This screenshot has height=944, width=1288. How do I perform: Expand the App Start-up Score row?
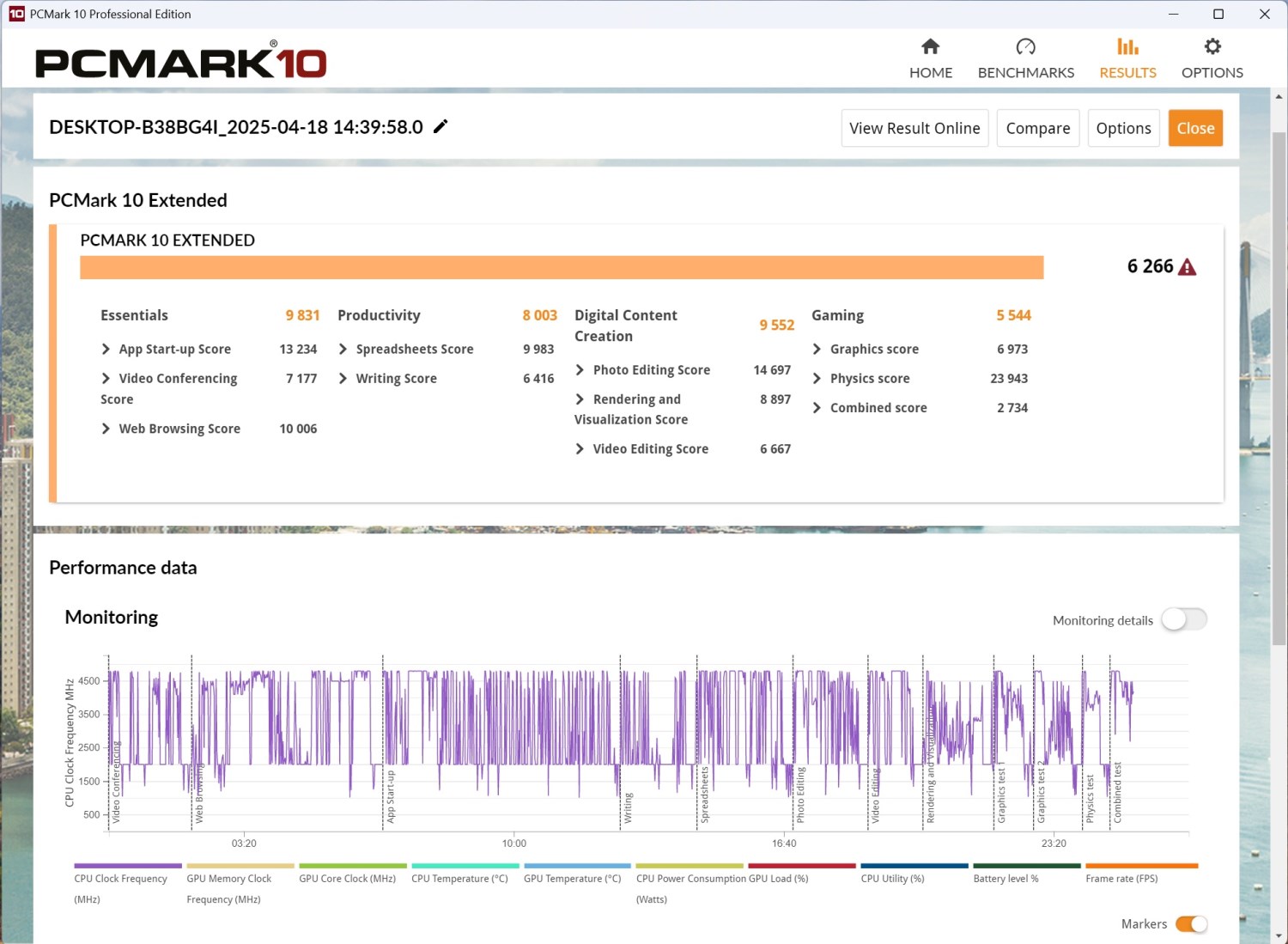tap(106, 350)
